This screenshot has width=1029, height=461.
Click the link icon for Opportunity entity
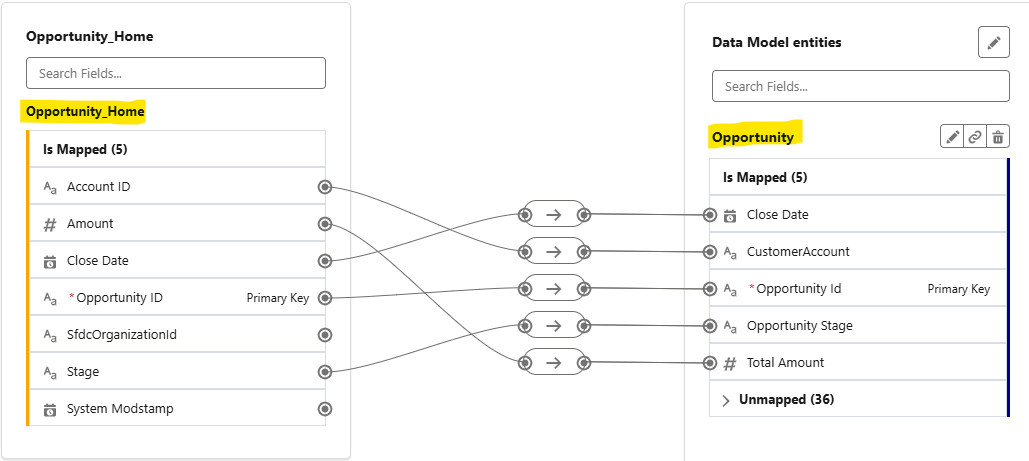pyautogui.click(x=975, y=137)
